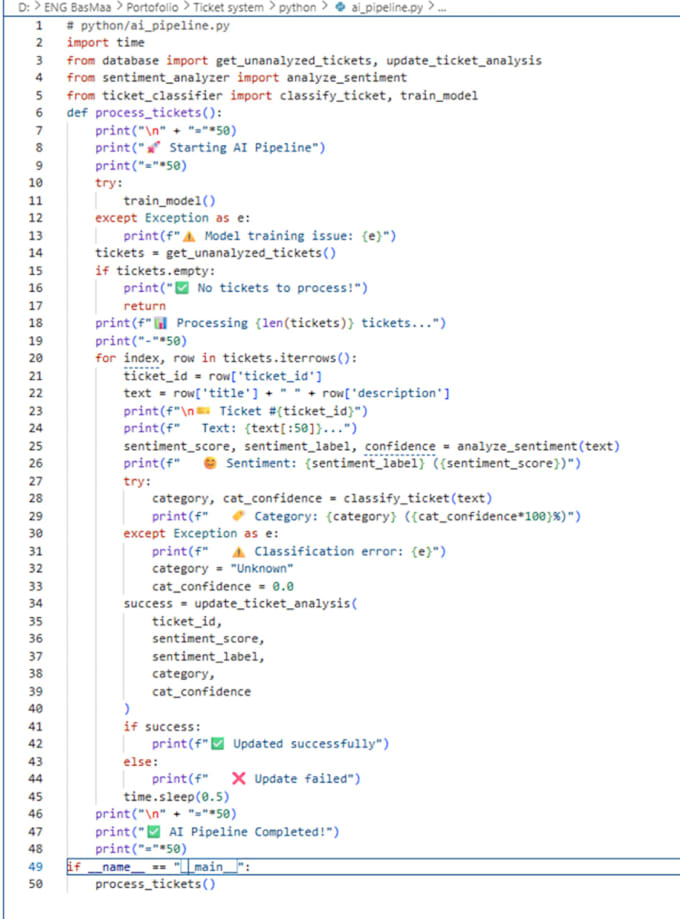Click 'cat_confidence = 0.0' line
This screenshot has height=919, width=680.
[x=223, y=586]
